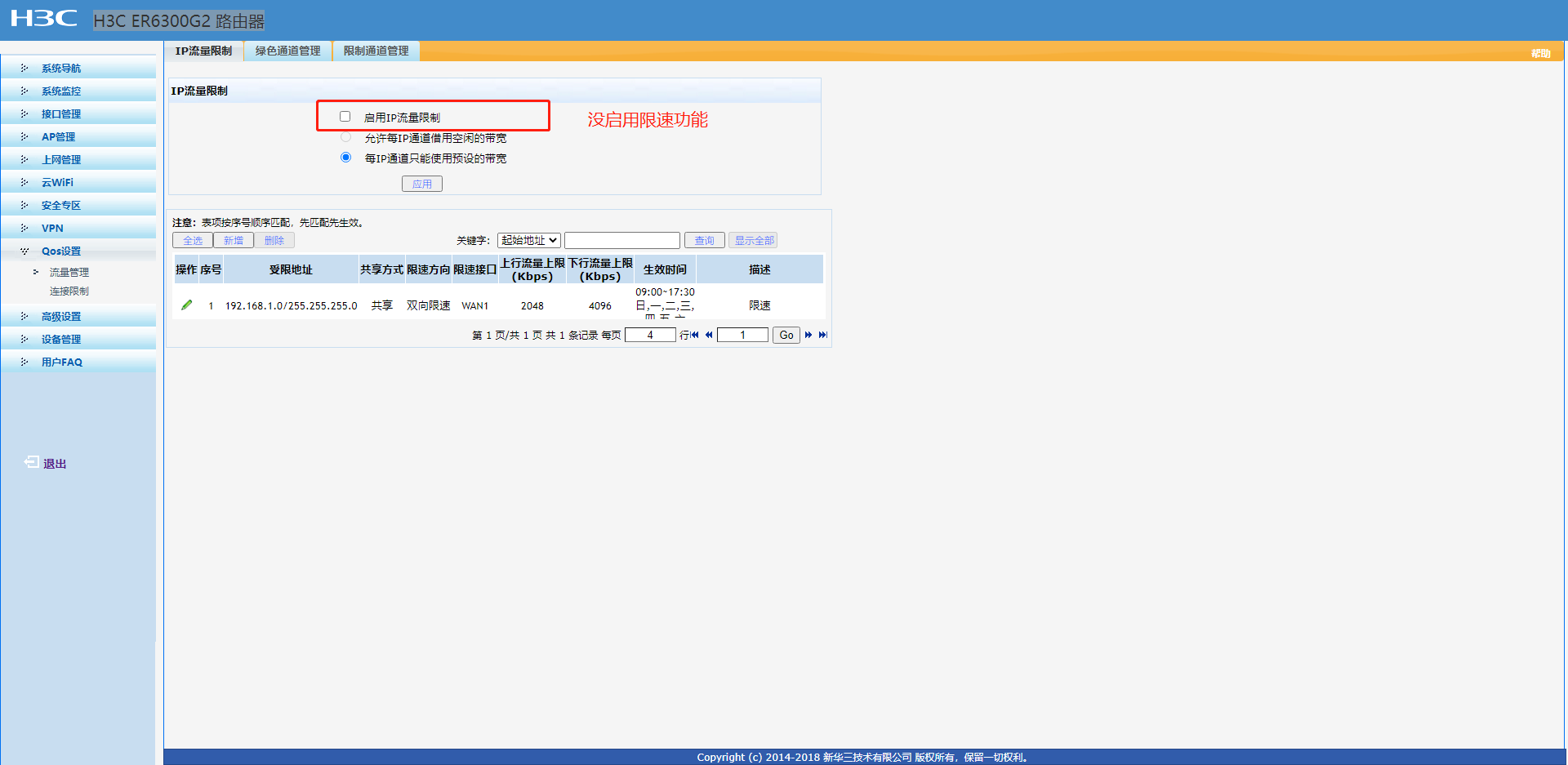Go to previous page arrow icon
This screenshot has height=765, width=1568.
coord(709,335)
